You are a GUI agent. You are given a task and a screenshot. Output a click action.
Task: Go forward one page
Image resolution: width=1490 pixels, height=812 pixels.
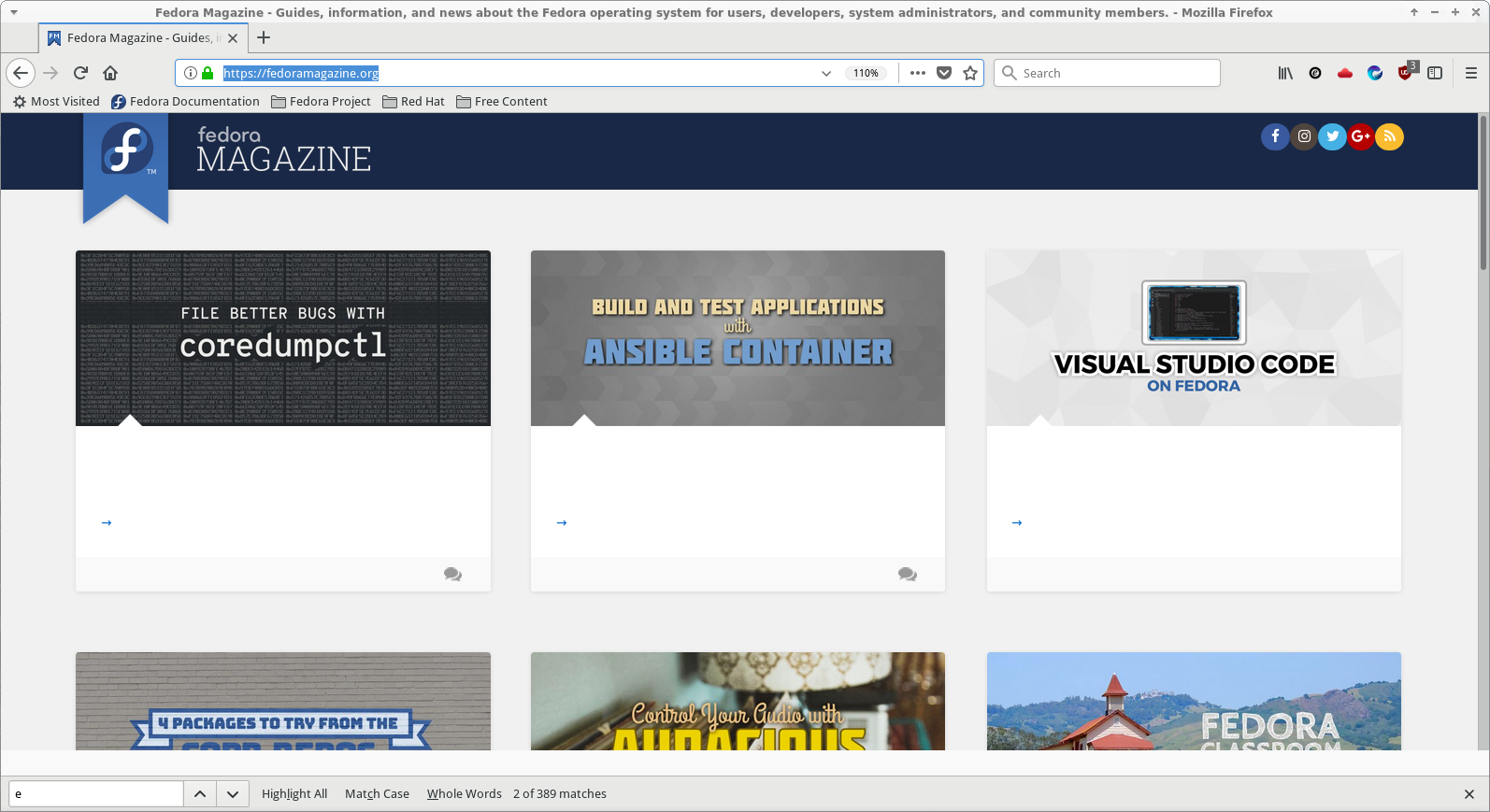tap(50, 73)
